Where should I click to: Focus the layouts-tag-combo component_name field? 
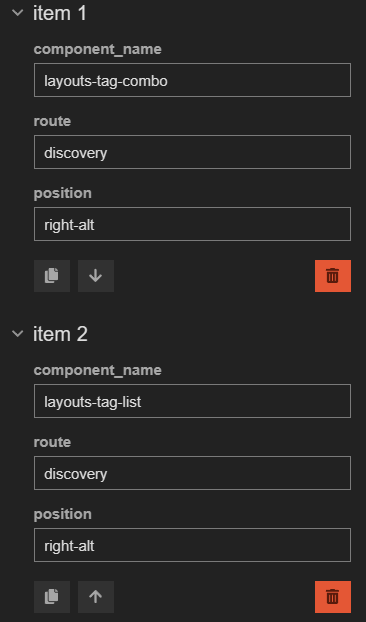(x=192, y=80)
